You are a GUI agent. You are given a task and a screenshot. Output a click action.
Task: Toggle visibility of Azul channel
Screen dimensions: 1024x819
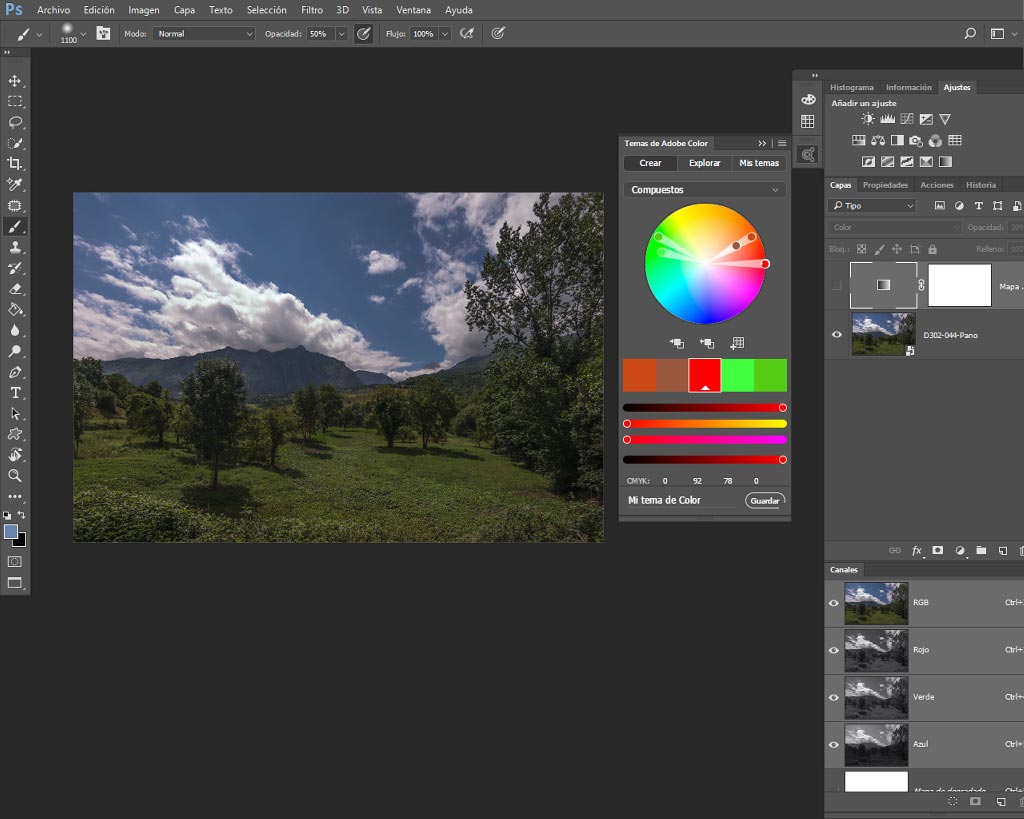tap(834, 744)
